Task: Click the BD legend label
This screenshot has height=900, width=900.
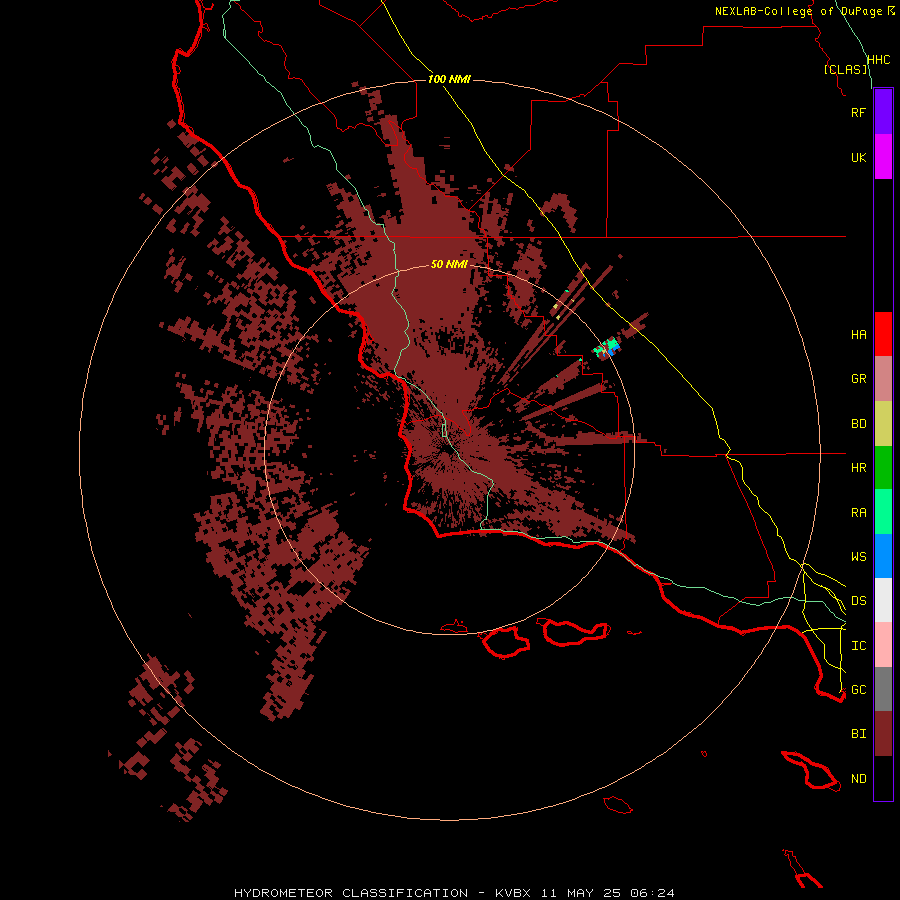Action: pyautogui.click(x=858, y=424)
